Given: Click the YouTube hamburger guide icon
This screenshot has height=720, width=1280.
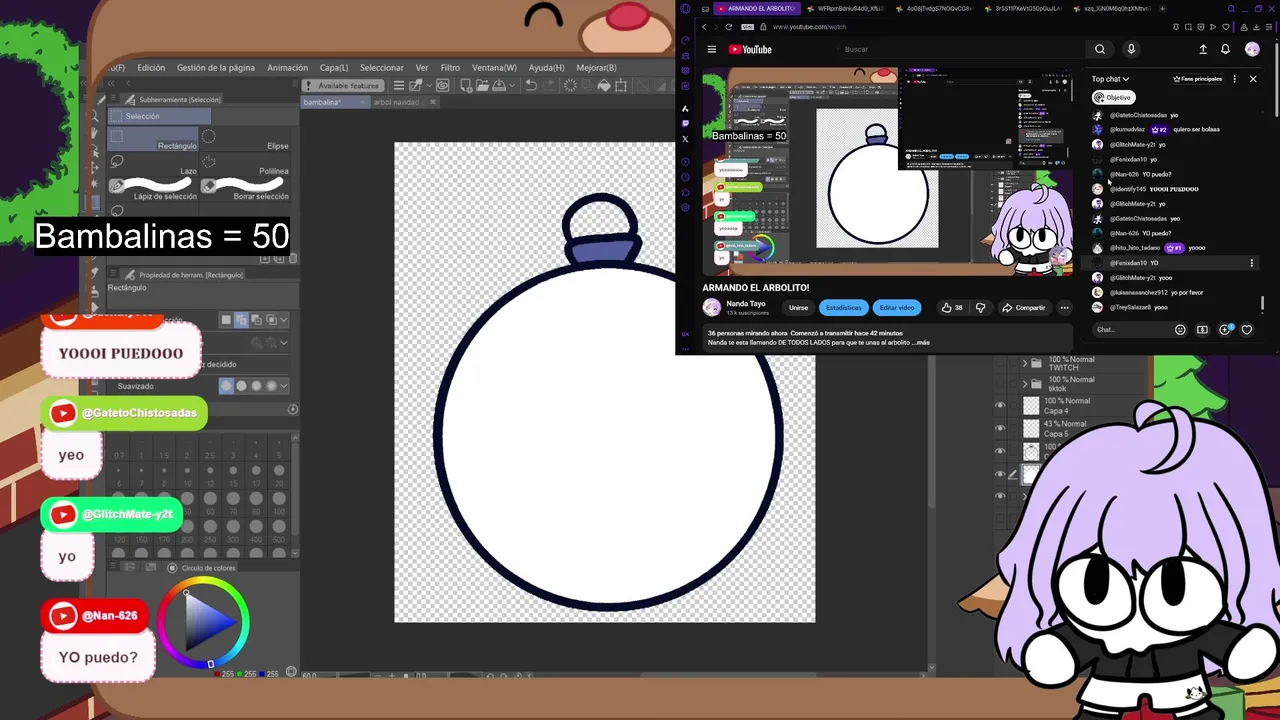Looking at the screenshot, I should (x=712, y=49).
